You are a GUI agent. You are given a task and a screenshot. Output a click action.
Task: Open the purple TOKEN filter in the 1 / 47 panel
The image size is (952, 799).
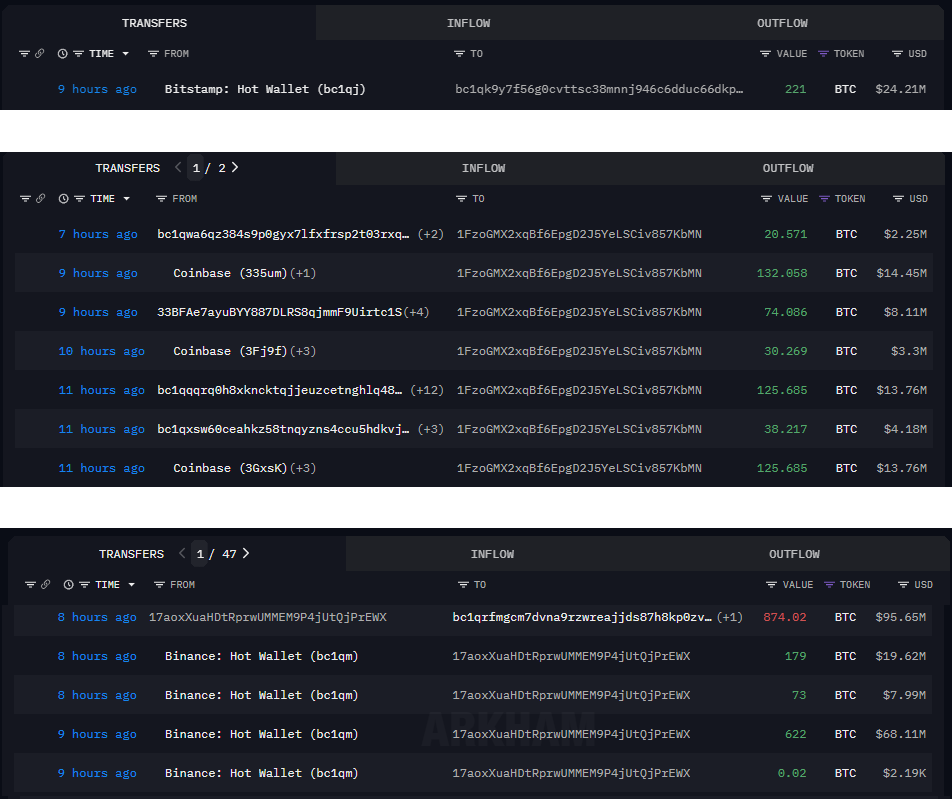(x=829, y=585)
